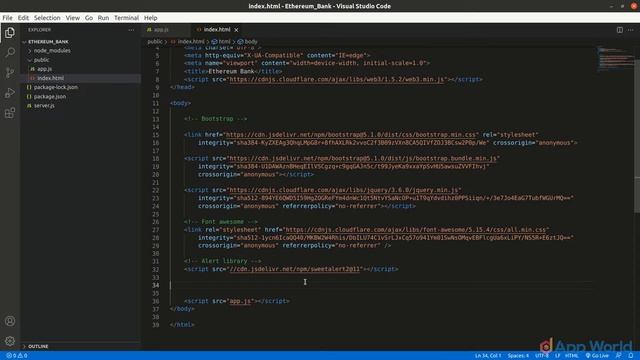The height and width of the screenshot is (360, 640).
Task: Place cursor on empty line 34
Action: coord(380,285)
